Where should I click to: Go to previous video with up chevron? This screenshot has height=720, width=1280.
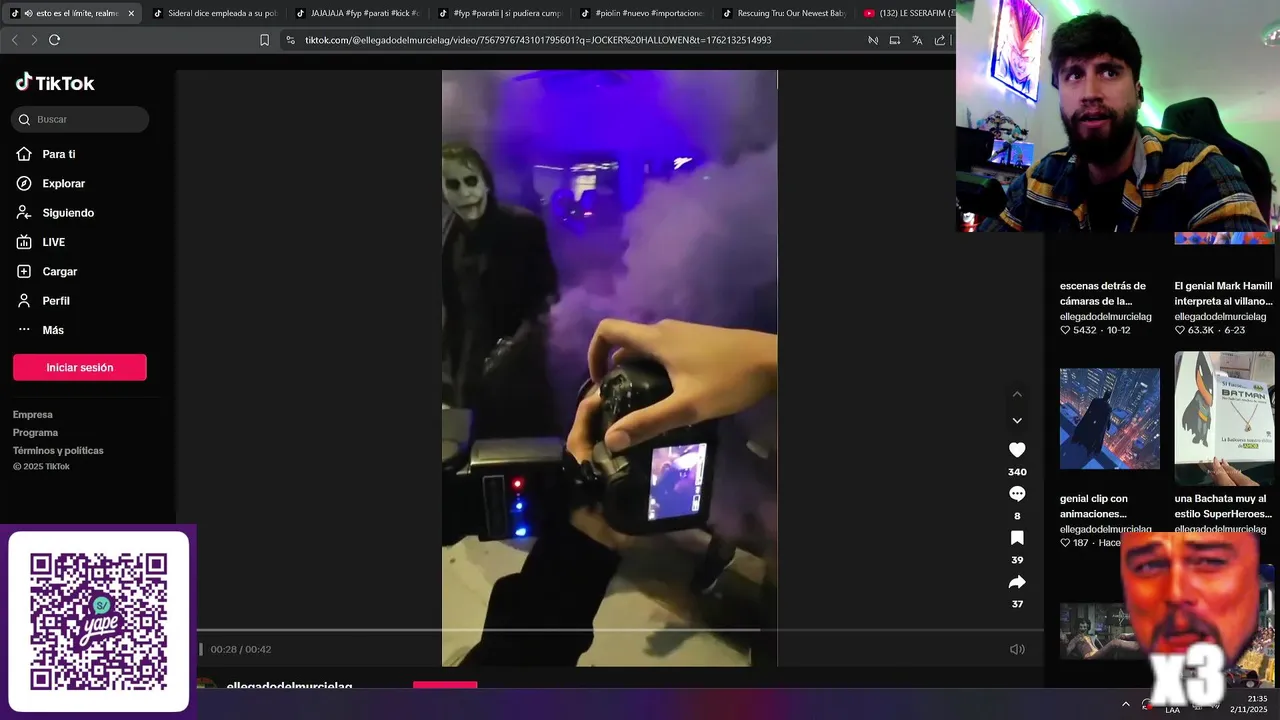coord(1017,394)
